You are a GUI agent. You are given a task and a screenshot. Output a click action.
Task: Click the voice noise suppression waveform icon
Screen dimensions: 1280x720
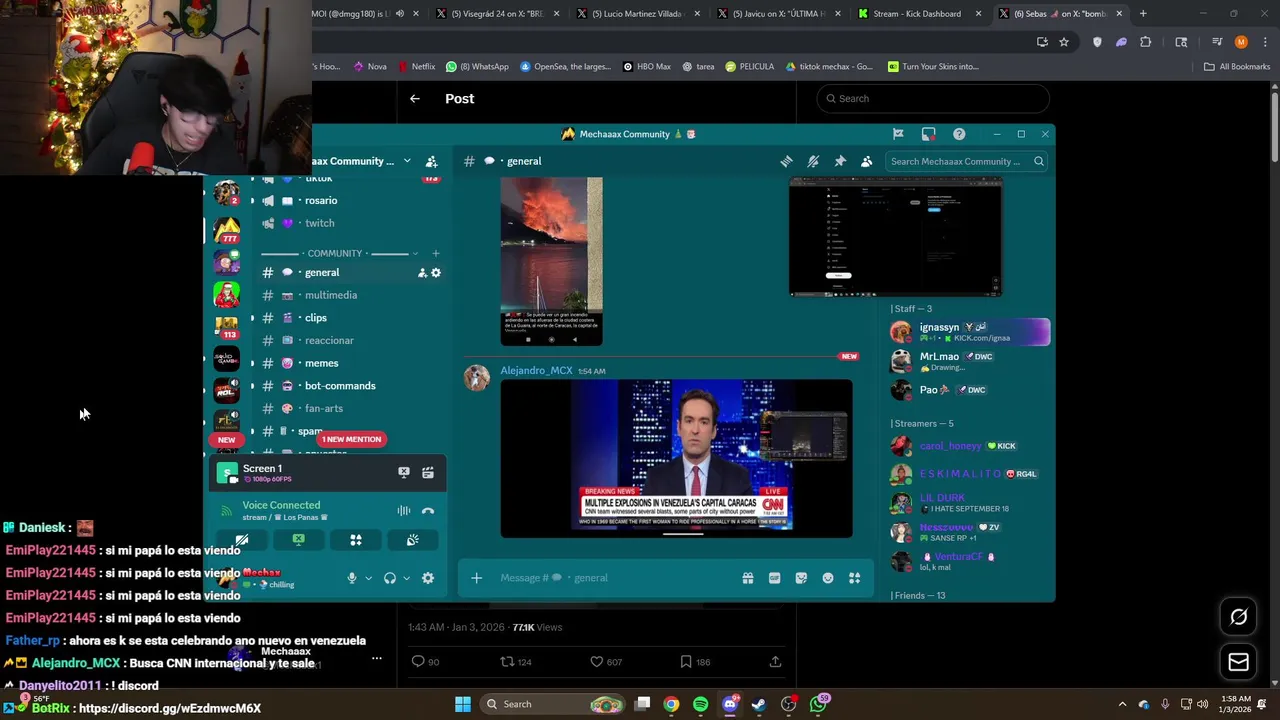coord(404,511)
